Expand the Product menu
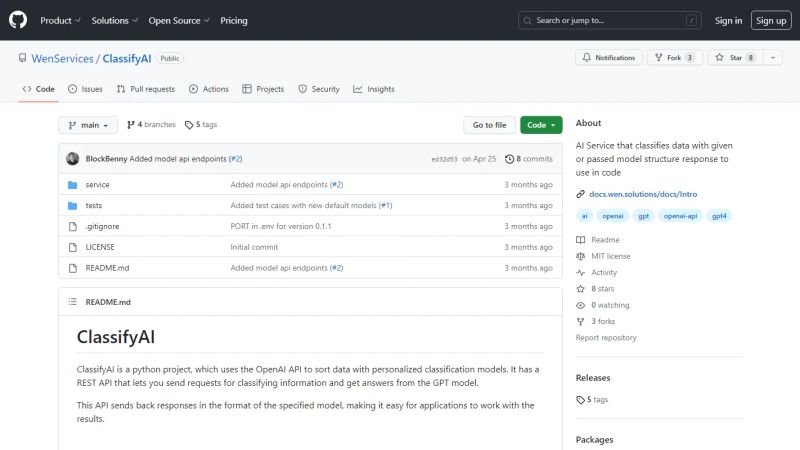Image resolution: width=800 pixels, height=450 pixels. click(60, 20)
